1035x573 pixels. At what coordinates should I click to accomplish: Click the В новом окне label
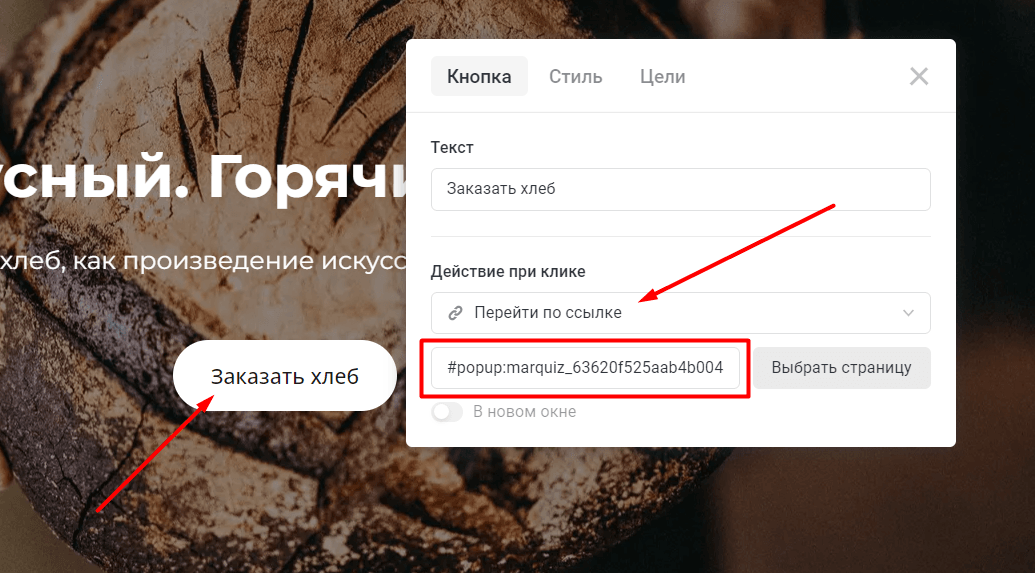[x=525, y=412]
